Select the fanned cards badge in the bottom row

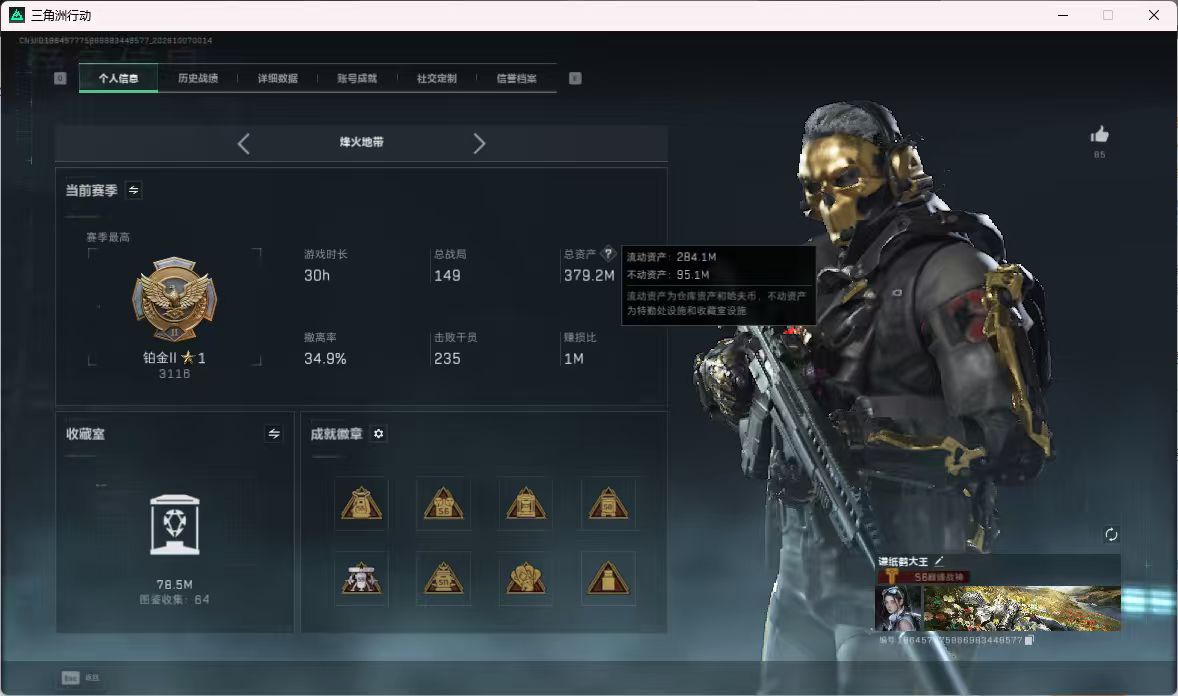(x=526, y=578)
